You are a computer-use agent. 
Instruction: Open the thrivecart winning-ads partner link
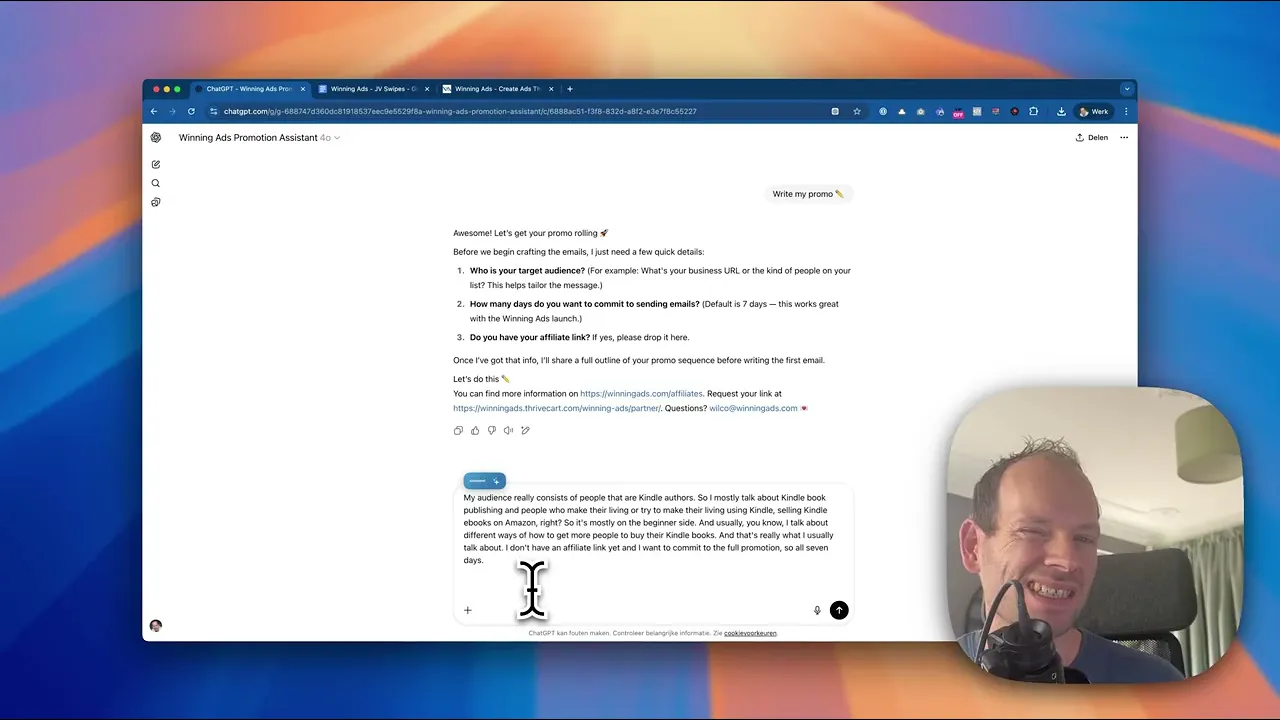556,408
